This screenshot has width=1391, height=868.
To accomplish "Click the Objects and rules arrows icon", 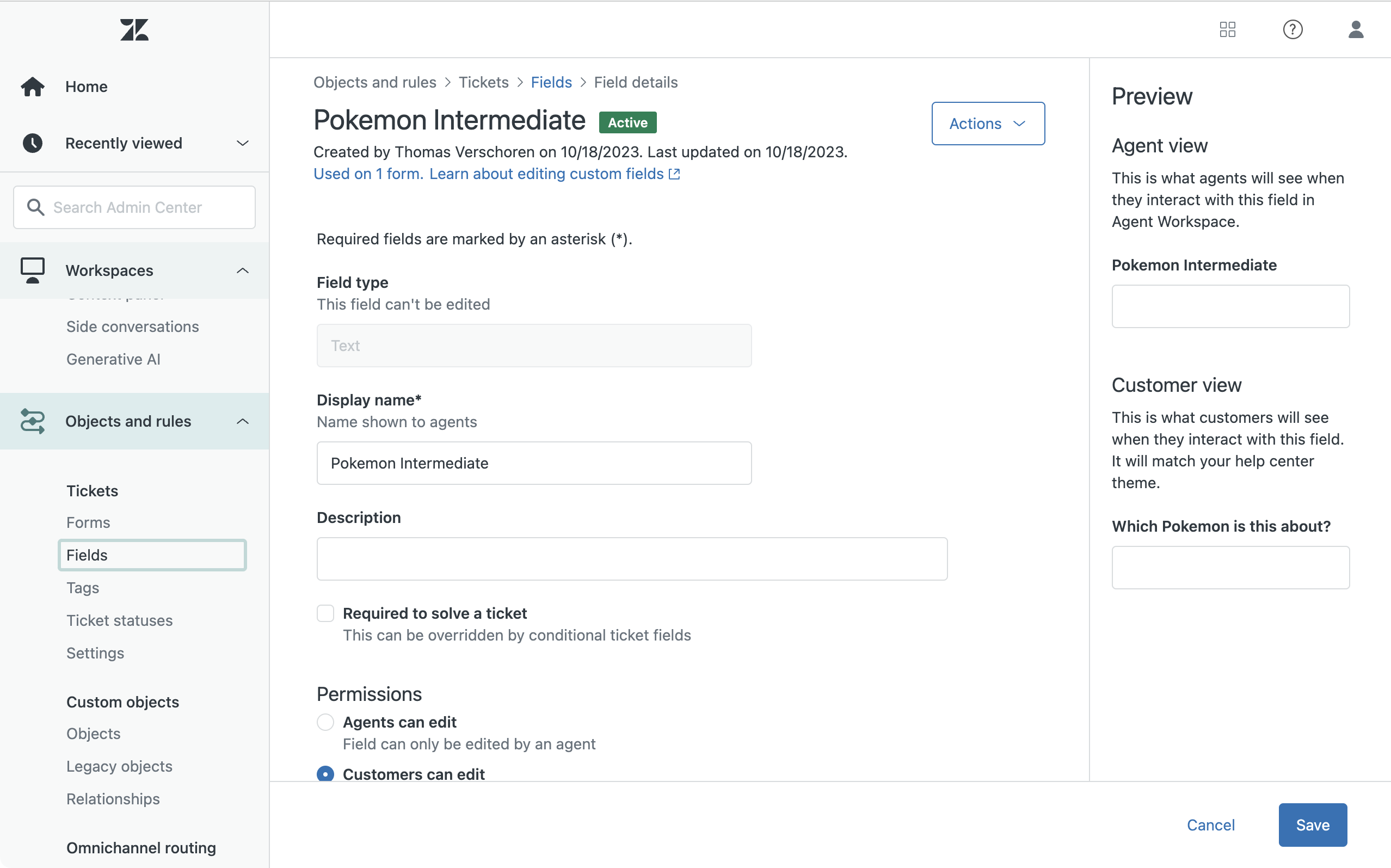I will point(33,421).
